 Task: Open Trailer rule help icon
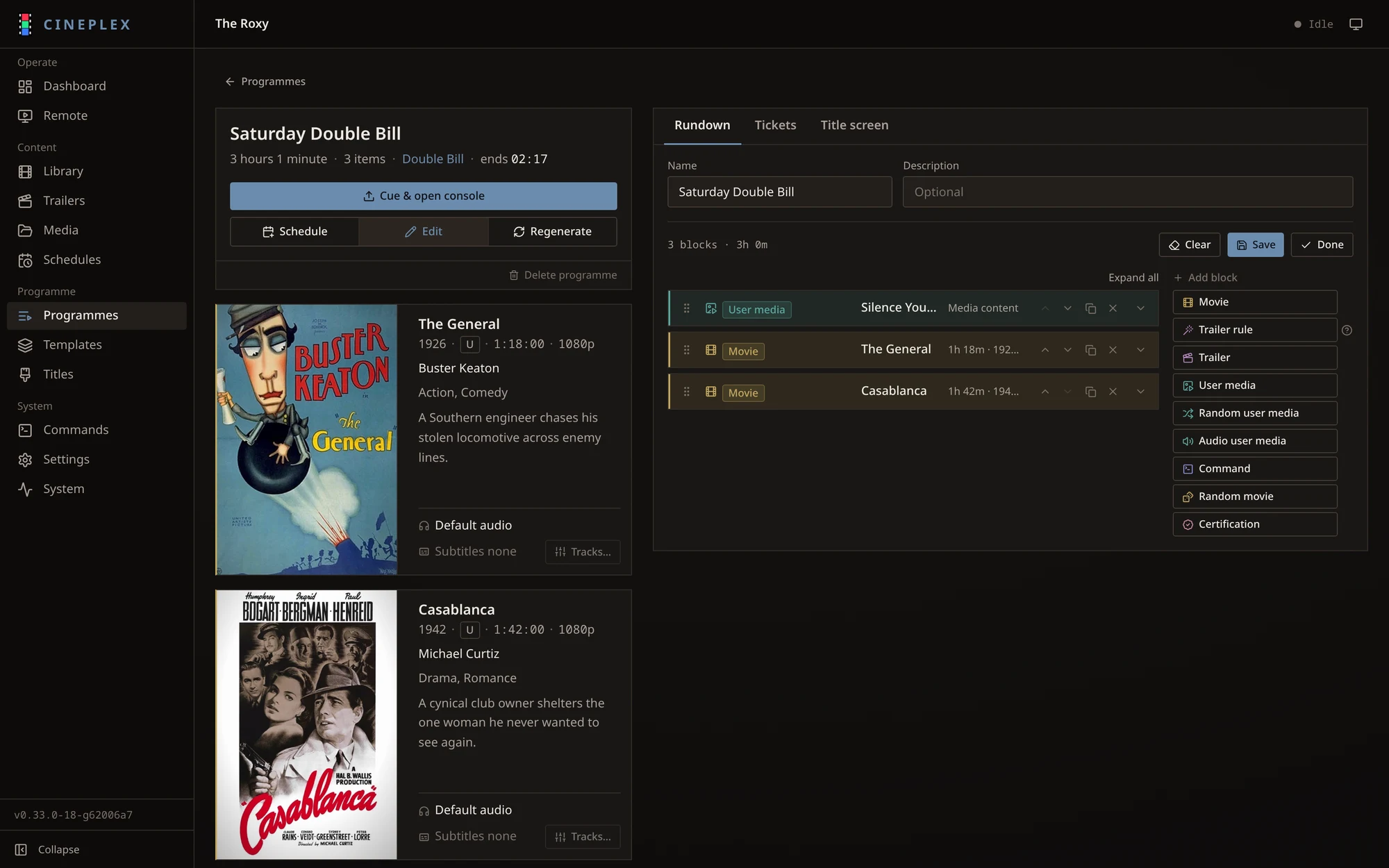[x=1347, y=331]
